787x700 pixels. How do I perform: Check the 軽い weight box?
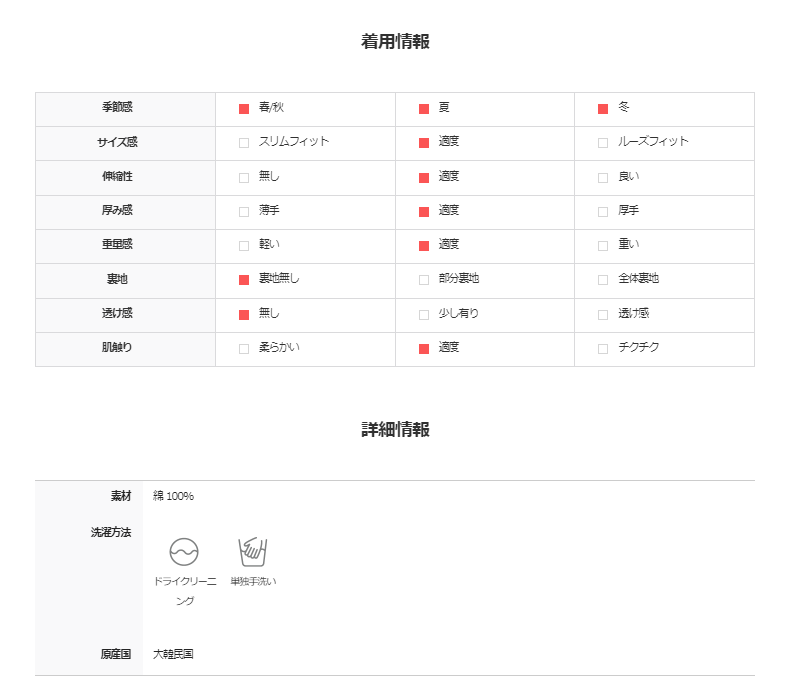pyautogui.click(x=244, y=246)
